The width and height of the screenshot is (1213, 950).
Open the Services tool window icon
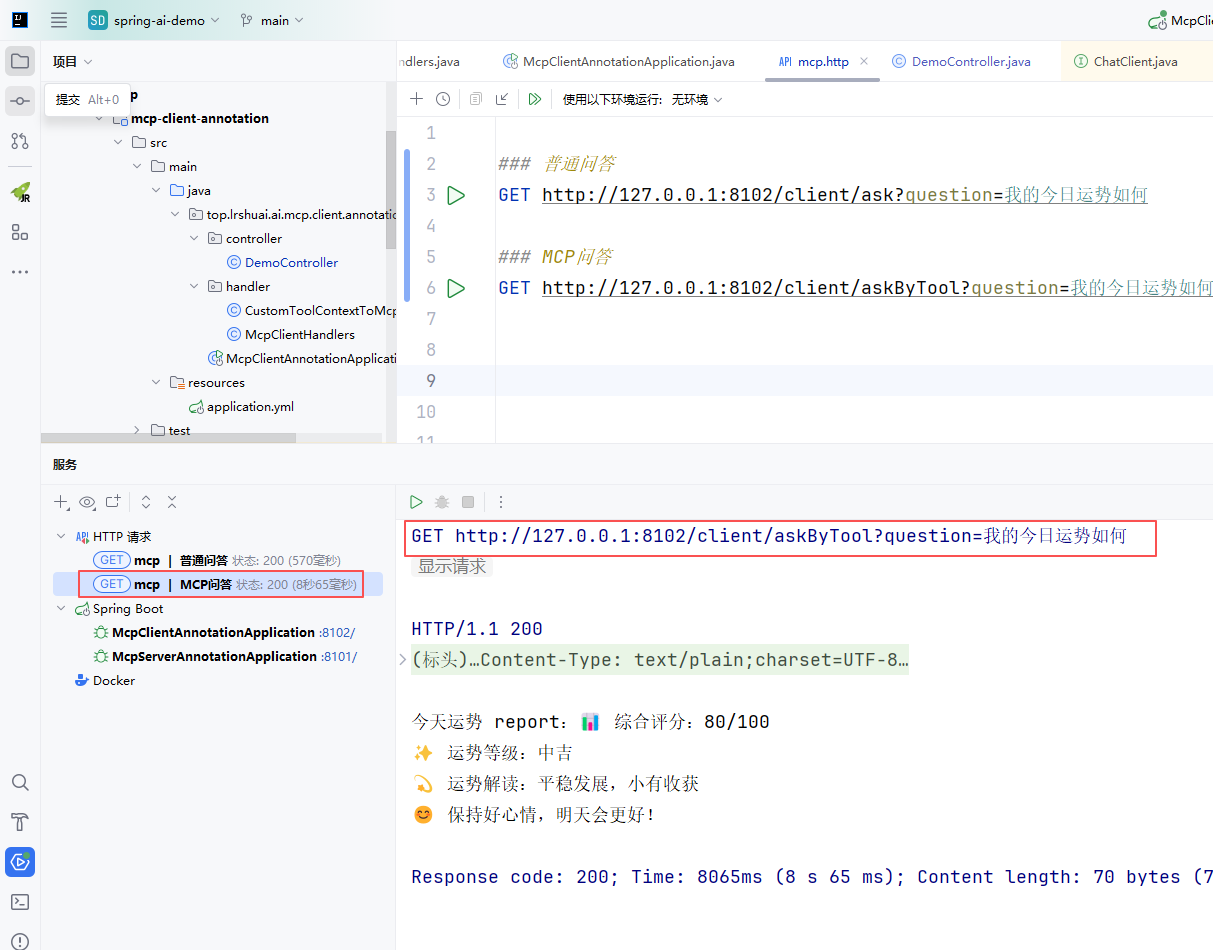[20, 861]
